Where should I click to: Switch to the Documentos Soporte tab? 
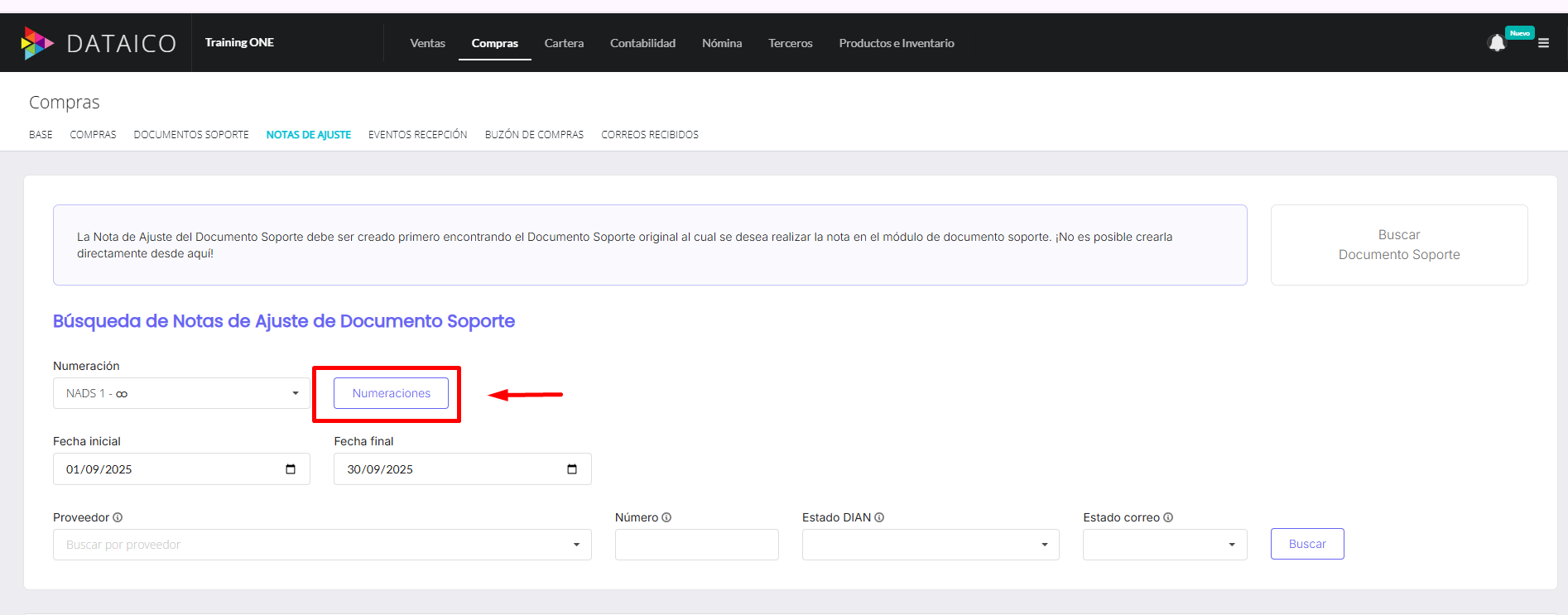(x=191, y=135)
